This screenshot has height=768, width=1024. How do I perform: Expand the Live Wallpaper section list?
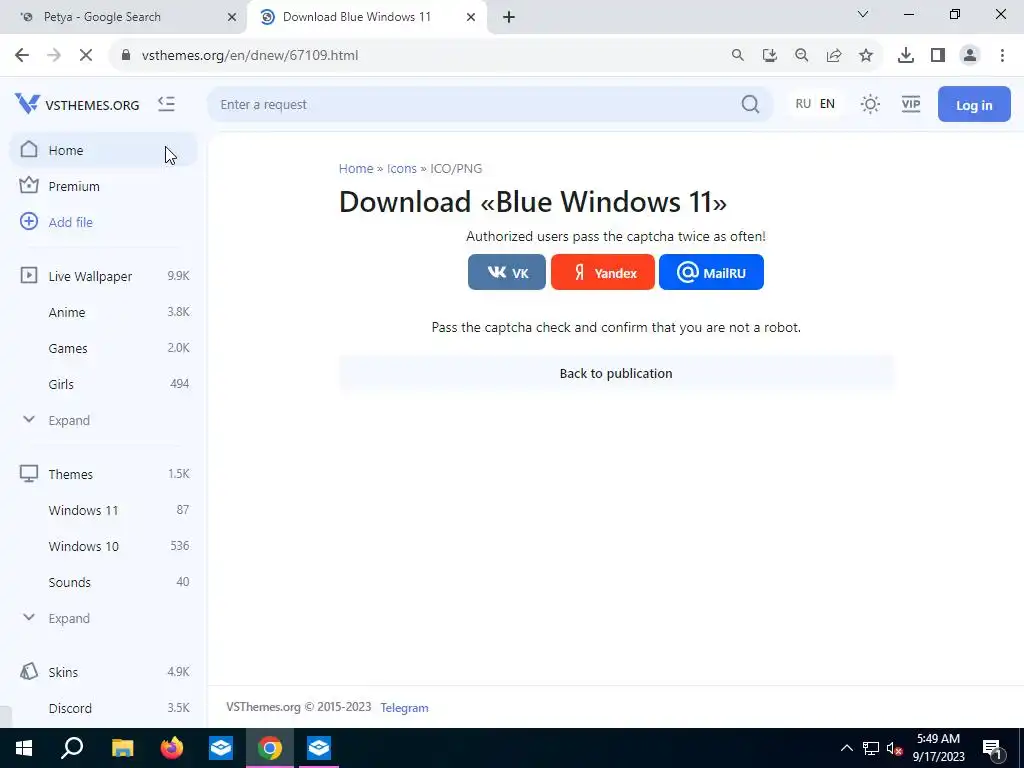pos(57,420)
